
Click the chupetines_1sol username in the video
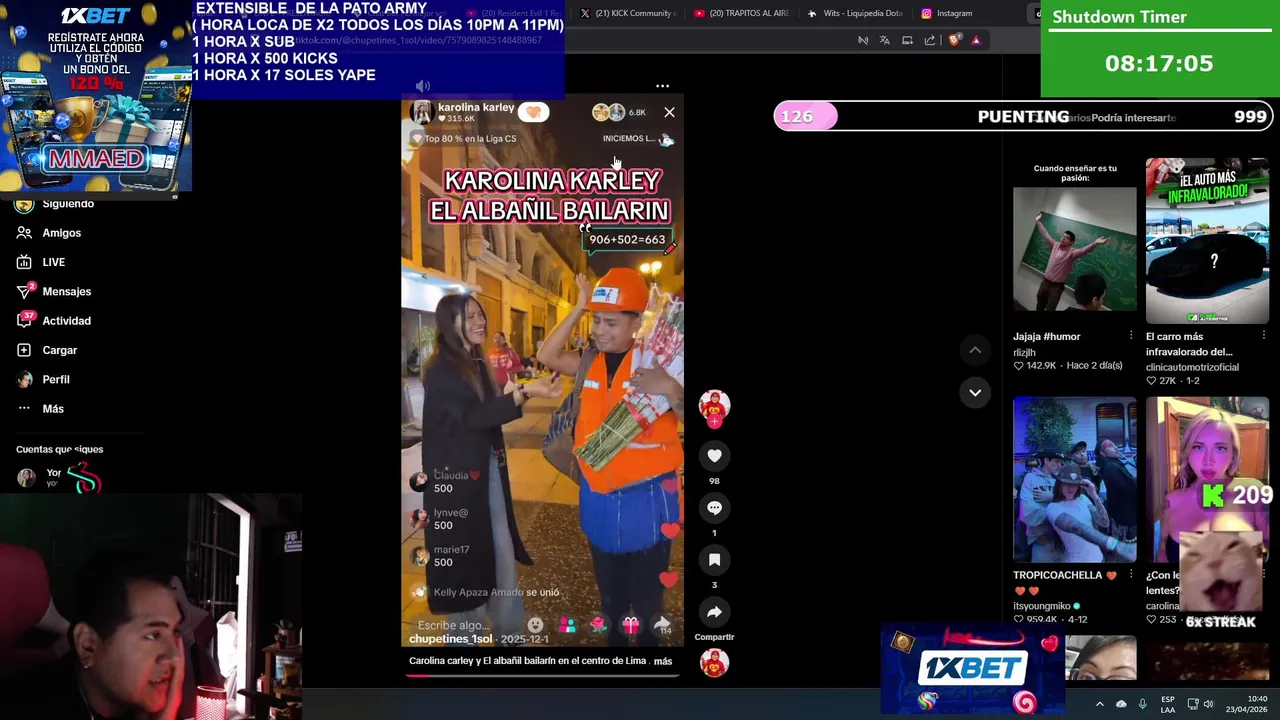(451, 639)
